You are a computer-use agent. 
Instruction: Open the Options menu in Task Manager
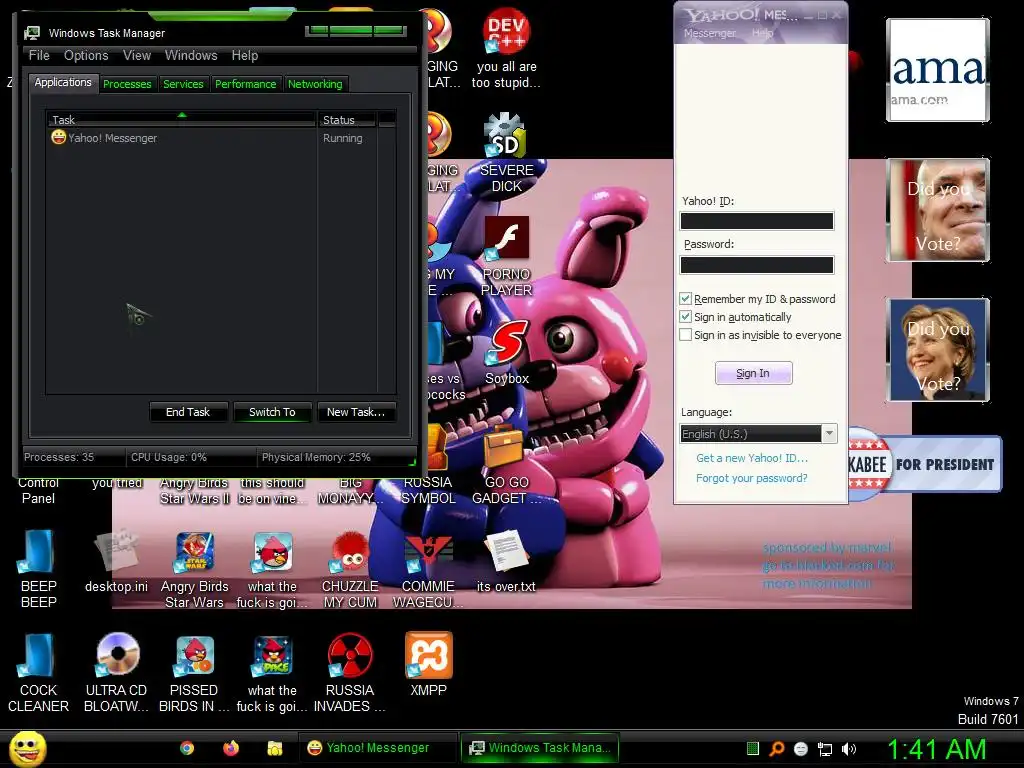tap(86, 56)
